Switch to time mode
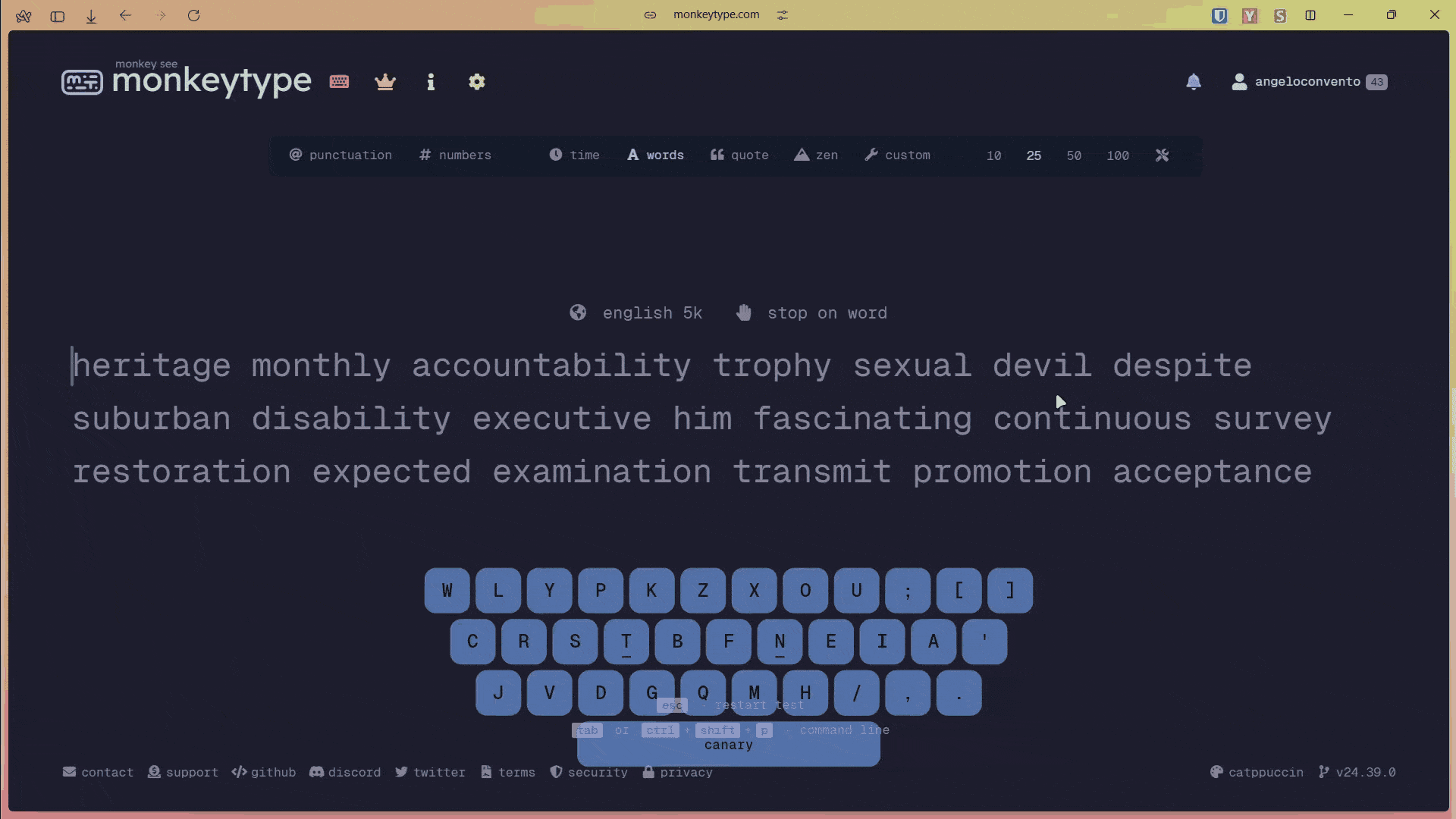 [x=574, y=155]
